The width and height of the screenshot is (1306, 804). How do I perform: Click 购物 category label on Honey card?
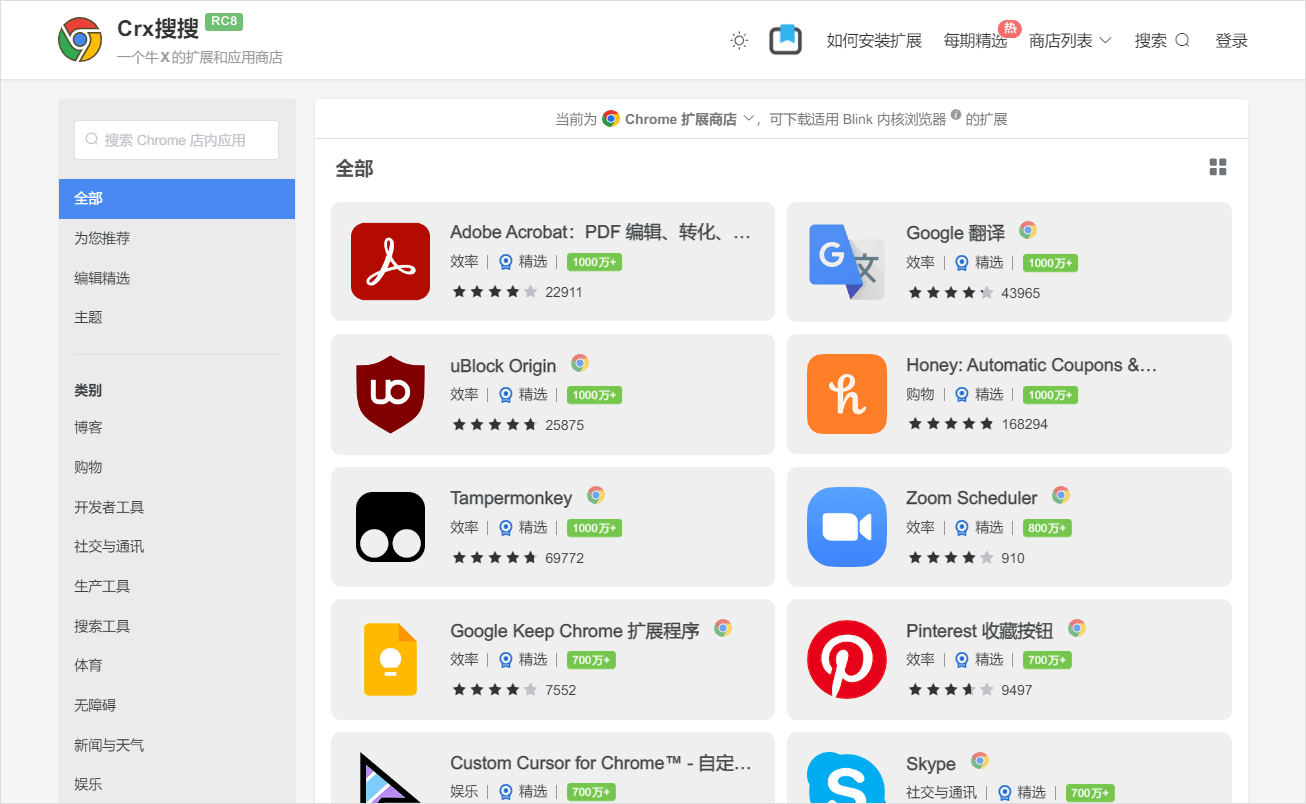(x=920, y=395)
